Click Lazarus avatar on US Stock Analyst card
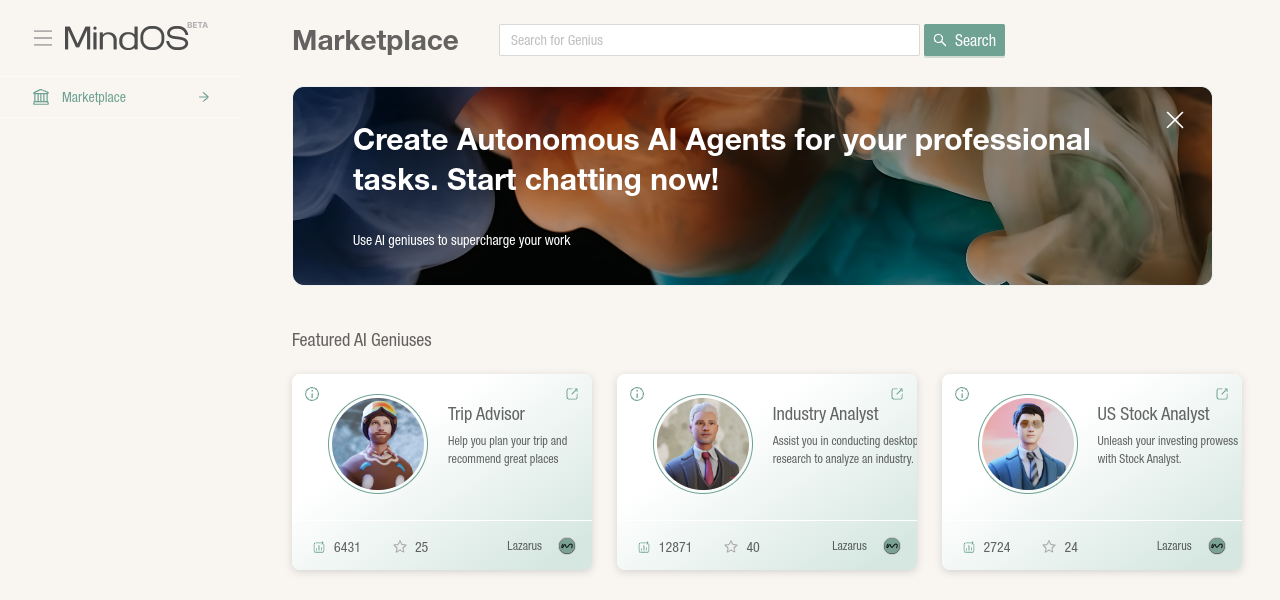 [1217, 546]
